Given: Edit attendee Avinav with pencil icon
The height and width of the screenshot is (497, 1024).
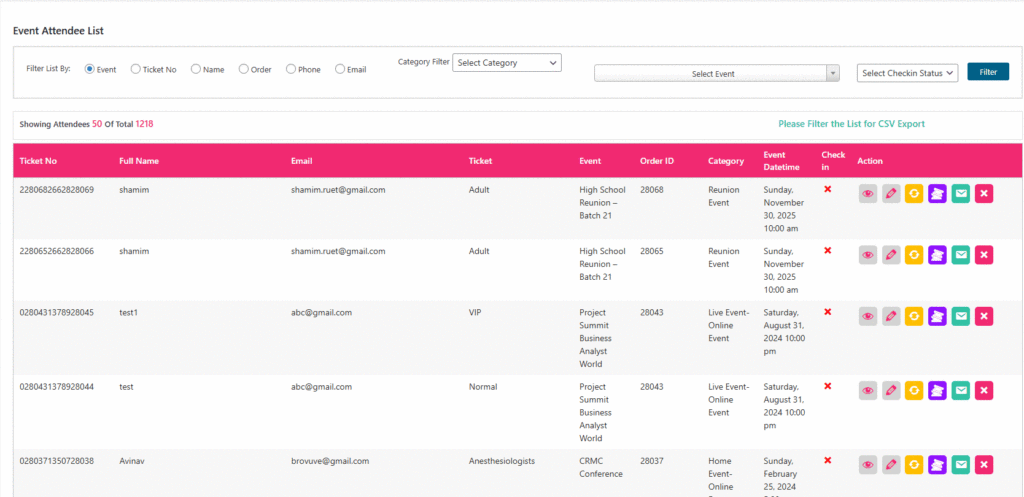Looking at the screenshot, I should click(x=891, y=465).
